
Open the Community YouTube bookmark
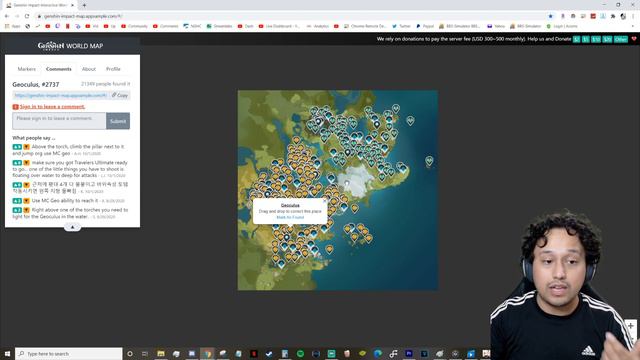(x=134, y=26)
